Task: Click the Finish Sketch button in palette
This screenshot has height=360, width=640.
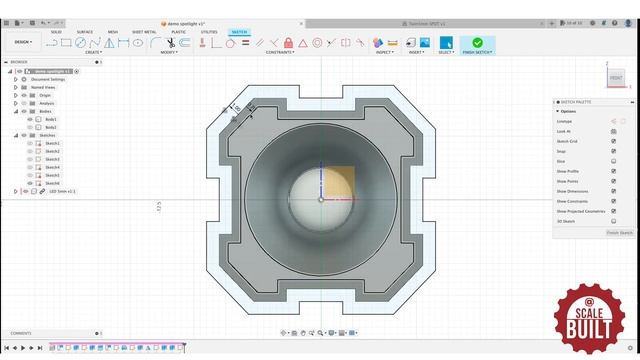Action: (620, 233)
